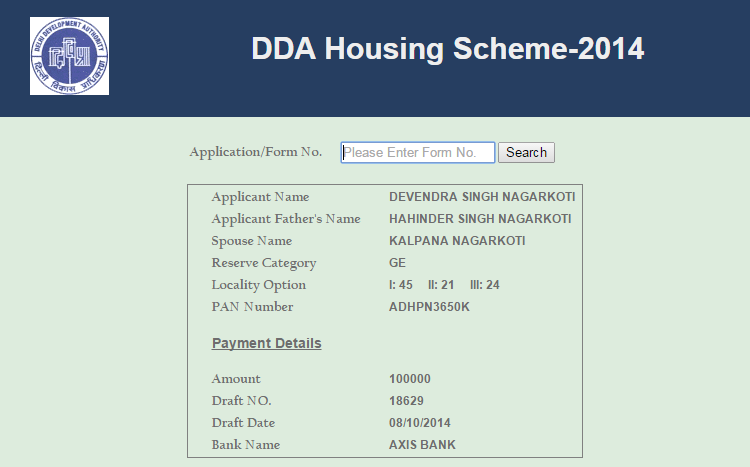Click the PAN number ADHPN3650K
Image resolution: width=750 pixels, height=467 pixels.
[429, 307]
